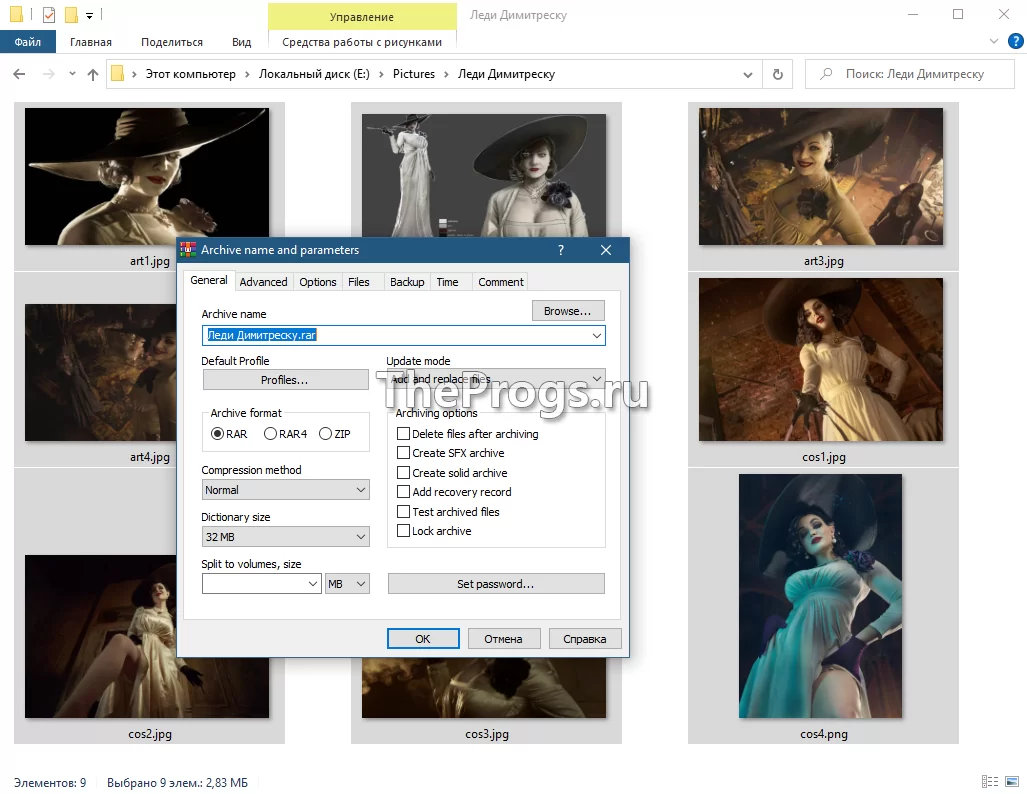Viewport: 1027px width, 794px height.
Task: Select the General tab
Action: click(x=209, y=280)
